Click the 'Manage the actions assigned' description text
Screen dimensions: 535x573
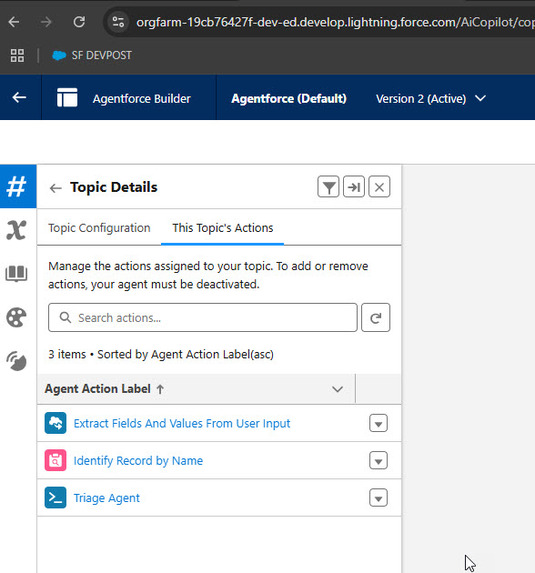(208, 275)
